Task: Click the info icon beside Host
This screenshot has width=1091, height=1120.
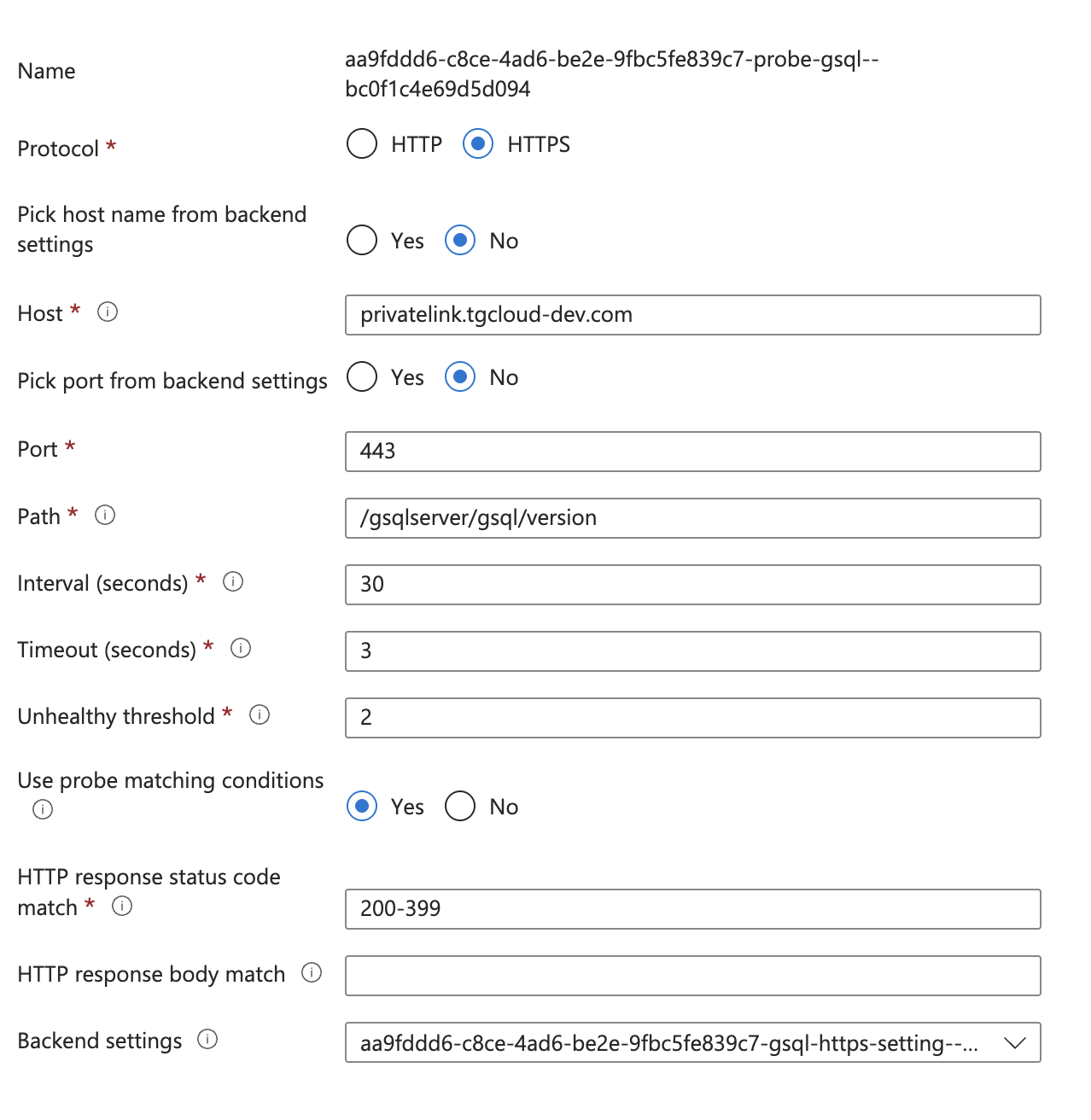Action: pos(108,312)
